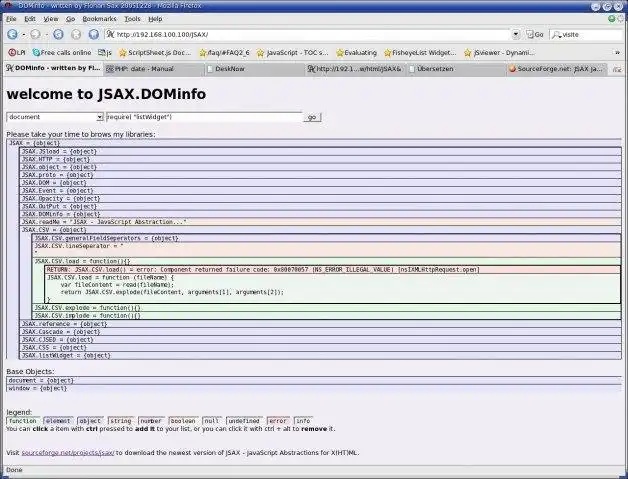Open the Go menu

pyautogui.click(x=70, y=19)
